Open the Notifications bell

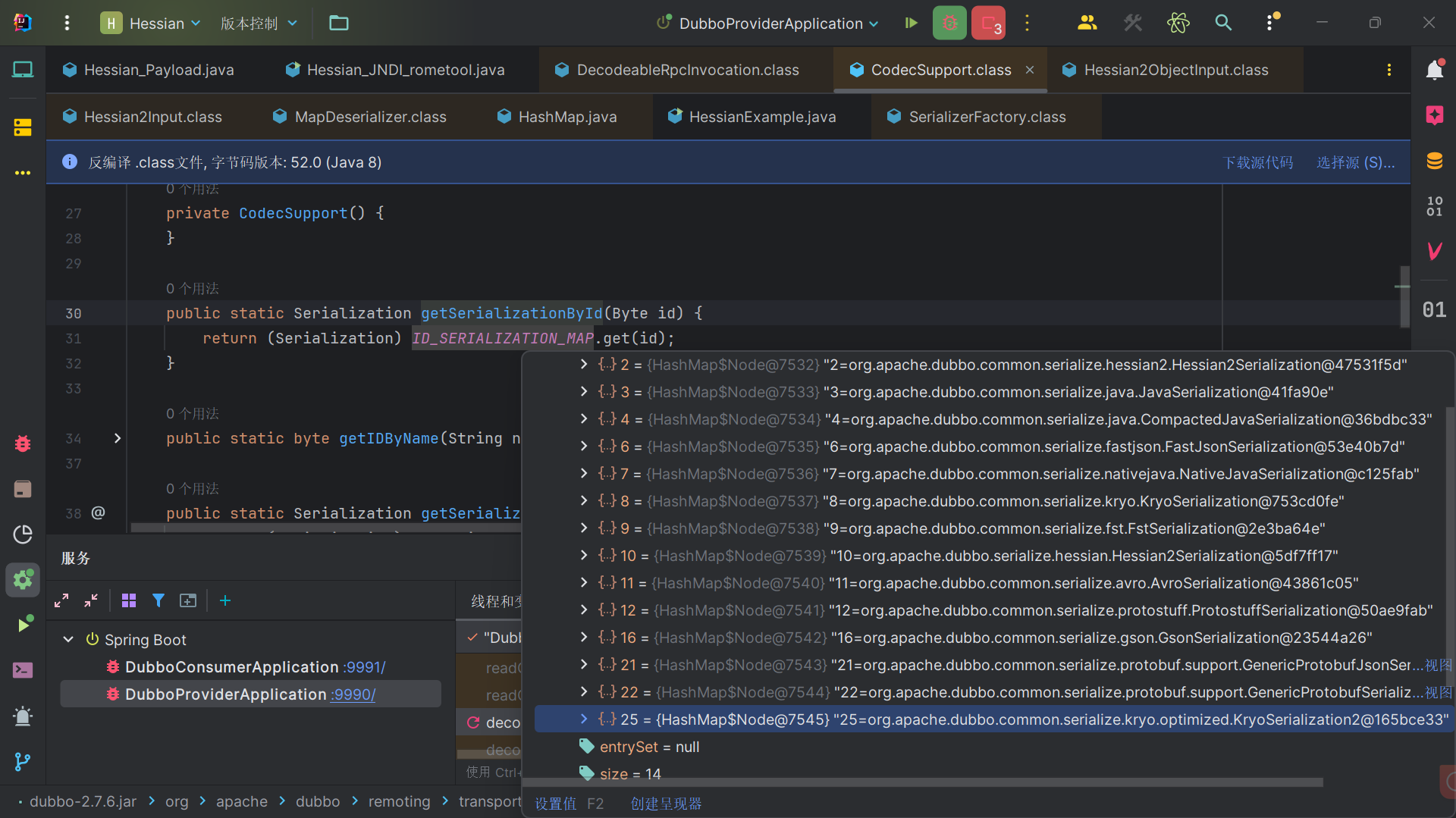[1434, 70]
